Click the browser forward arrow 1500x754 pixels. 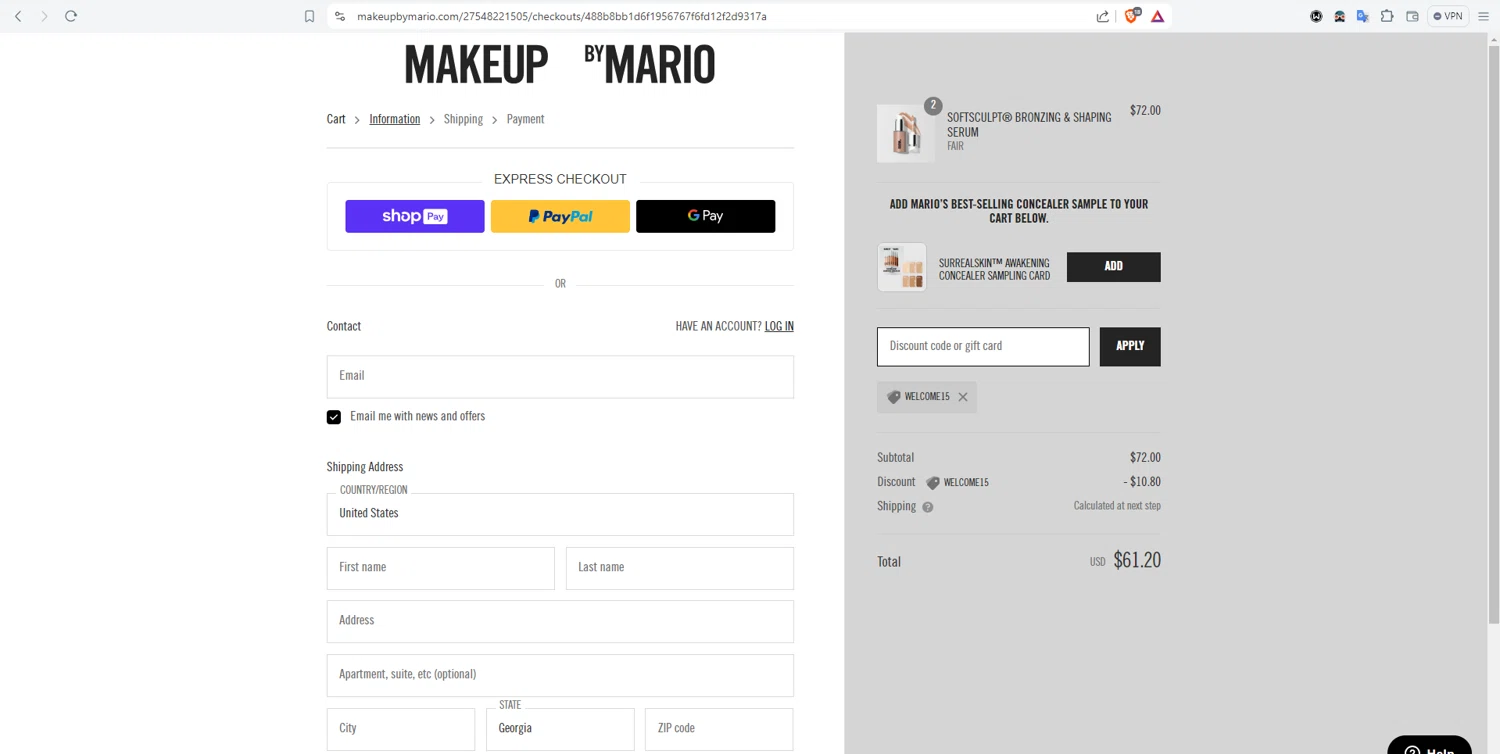[44, 16]
